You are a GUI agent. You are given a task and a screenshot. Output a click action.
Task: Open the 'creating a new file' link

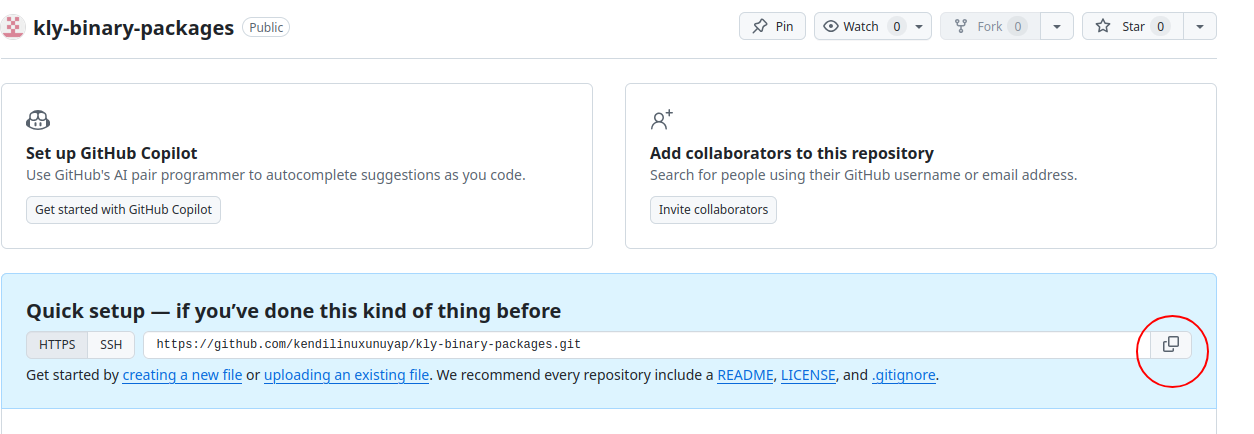tap(182, 376)
